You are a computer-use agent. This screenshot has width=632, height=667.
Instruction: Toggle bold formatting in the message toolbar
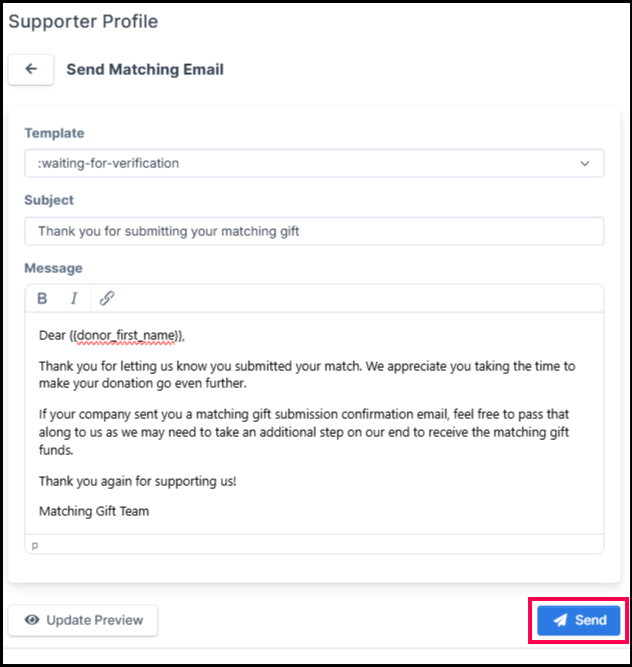coord(42,298)
